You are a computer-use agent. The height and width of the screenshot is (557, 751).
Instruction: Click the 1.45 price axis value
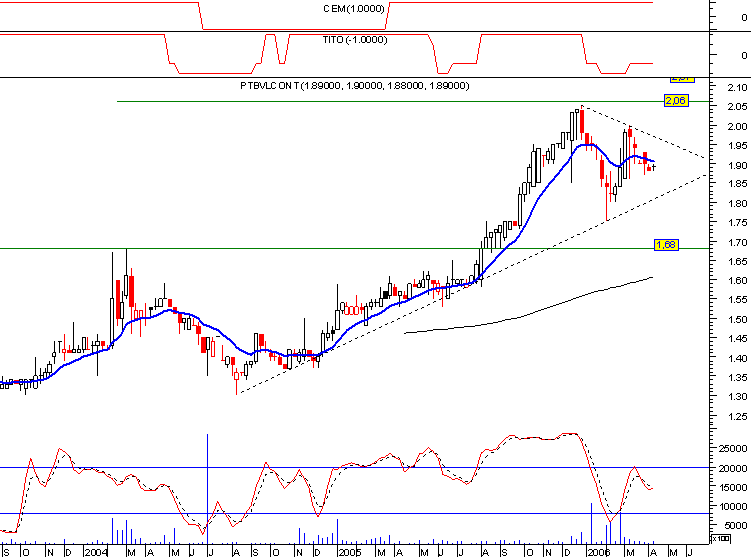pyautogui.click(x=737, y=339)
